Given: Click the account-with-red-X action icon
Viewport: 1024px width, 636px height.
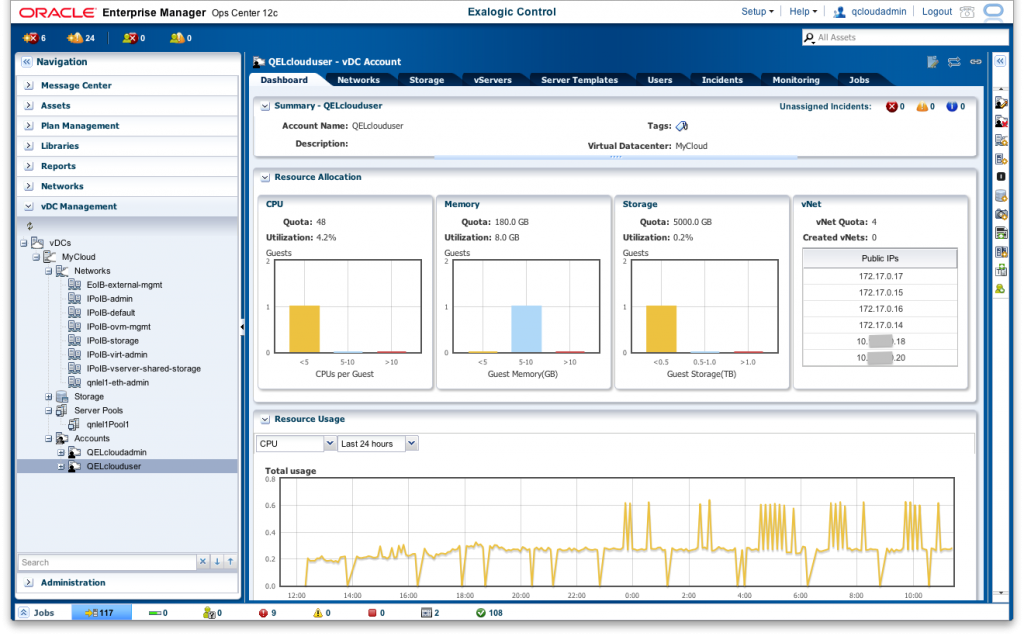Looking at the screenshot, I should click(x=1001, y=121).
